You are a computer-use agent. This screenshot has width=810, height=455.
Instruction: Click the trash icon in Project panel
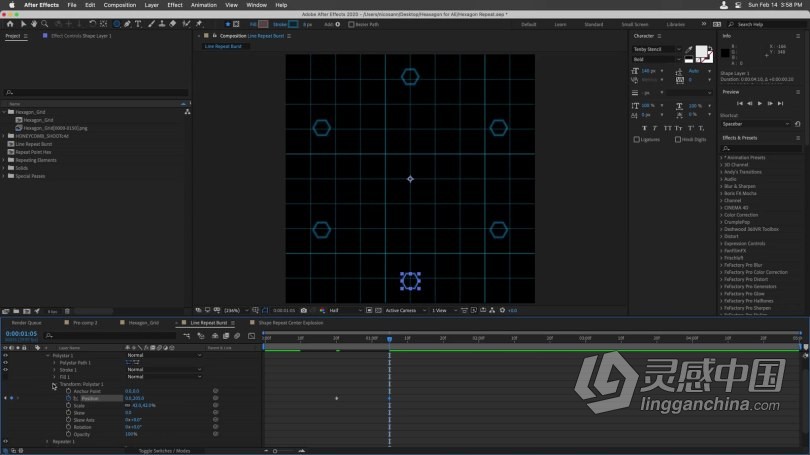coord(67,311)
